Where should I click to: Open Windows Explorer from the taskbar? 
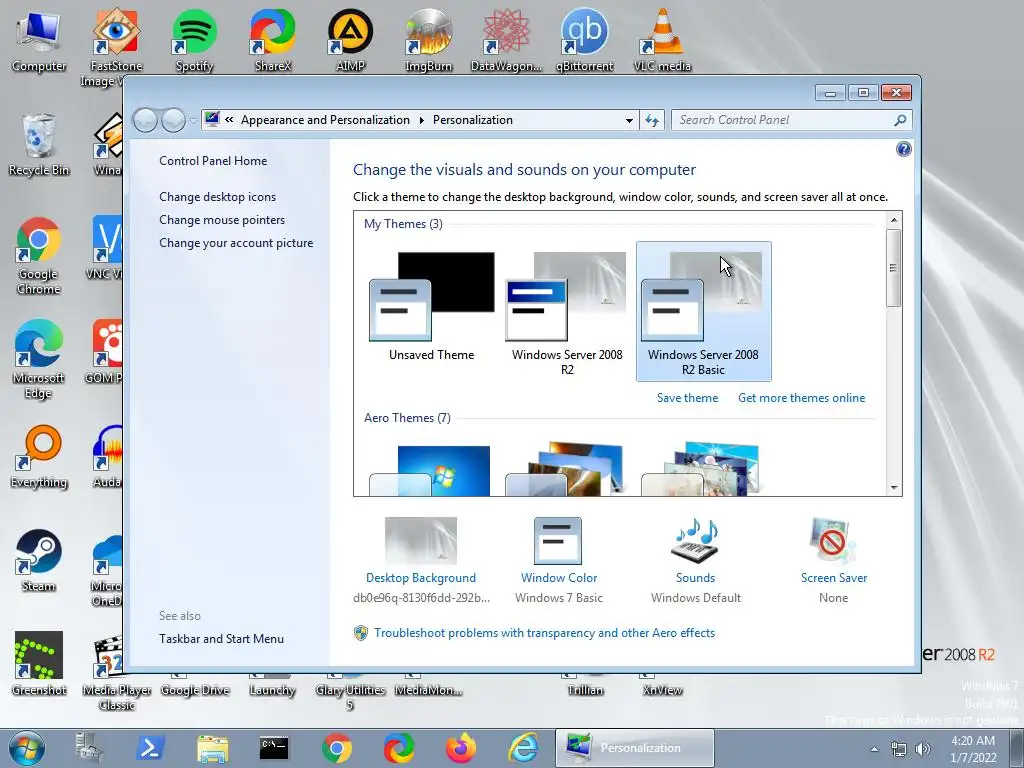pyautogui.click(x=212, y=748)
